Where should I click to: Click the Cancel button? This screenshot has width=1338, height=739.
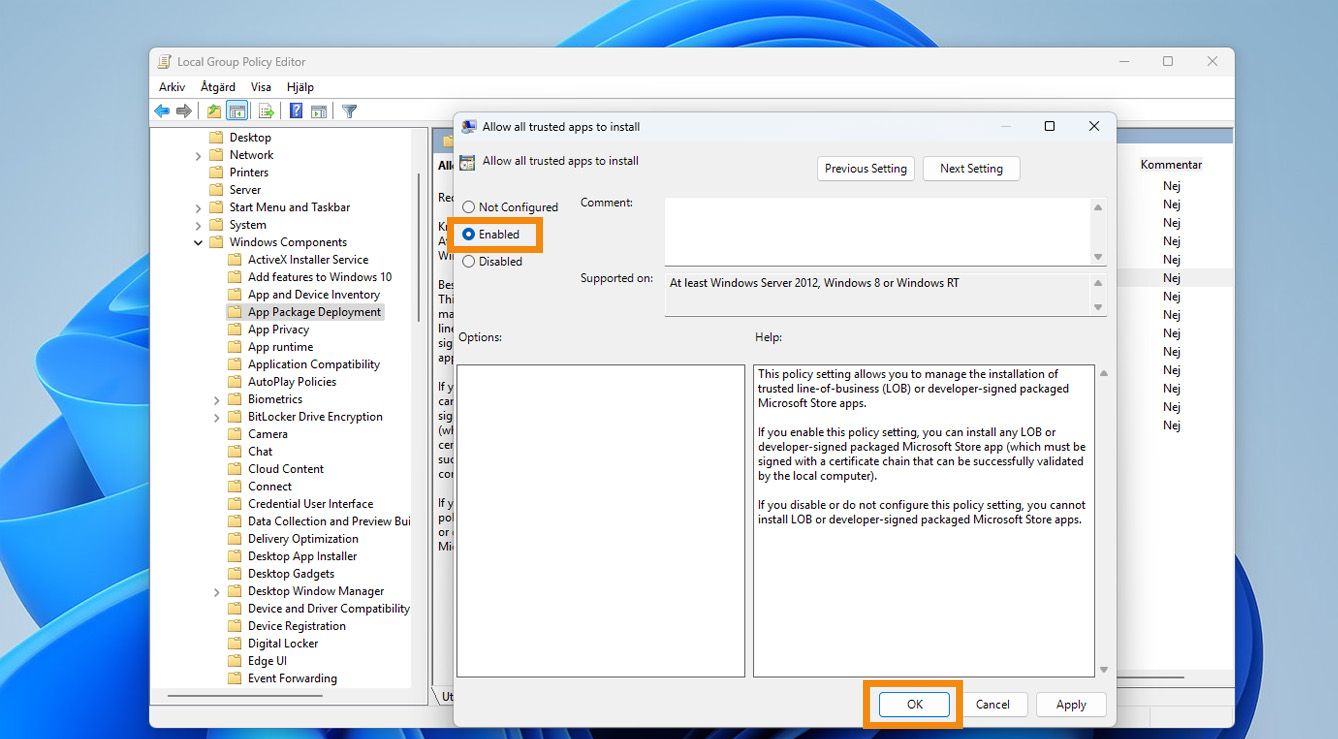[x=993, y=704]
